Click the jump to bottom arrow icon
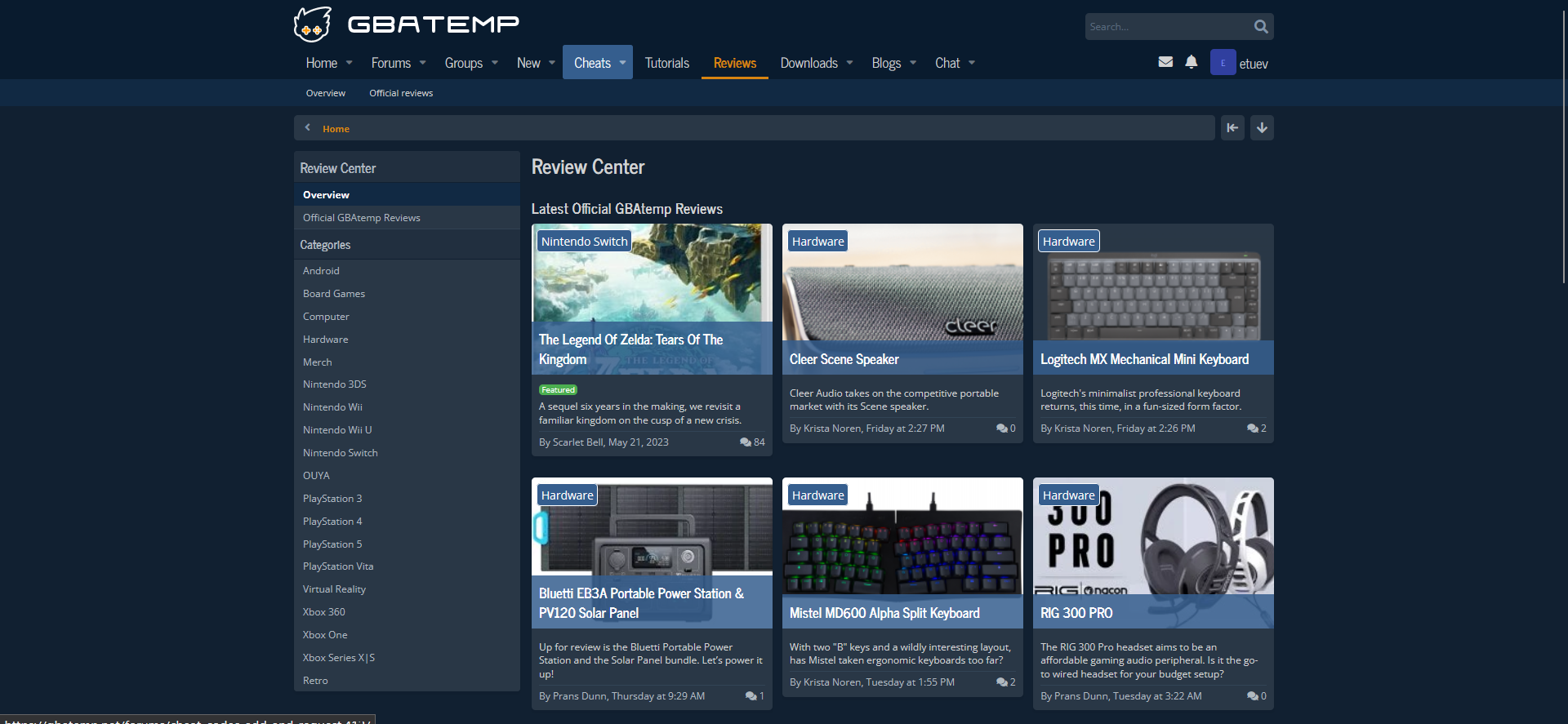Viewport: 1568px width, 724px height. point(1262,127)
